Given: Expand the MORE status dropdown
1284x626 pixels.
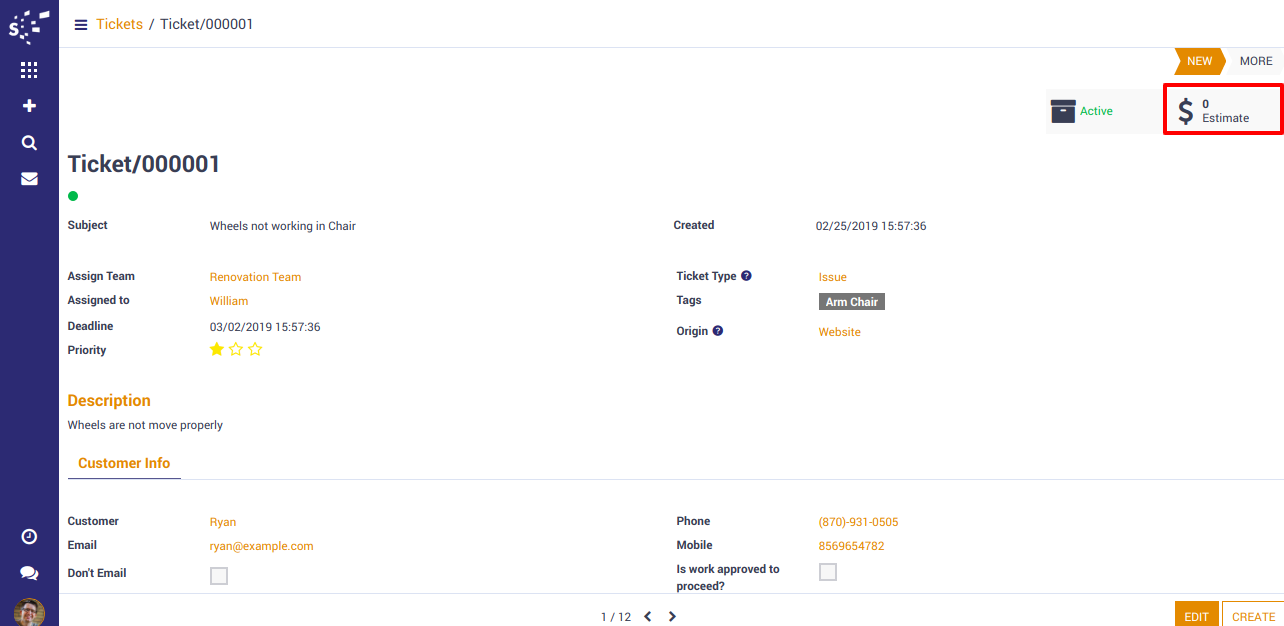Looking at the screenshot, I should (x=1256, y=61).
